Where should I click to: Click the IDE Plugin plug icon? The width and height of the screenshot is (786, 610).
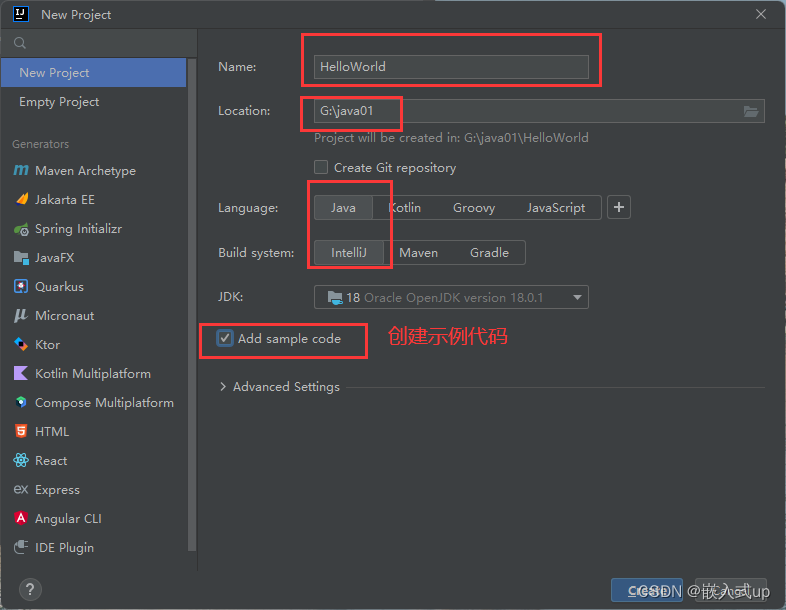[21, 547]
